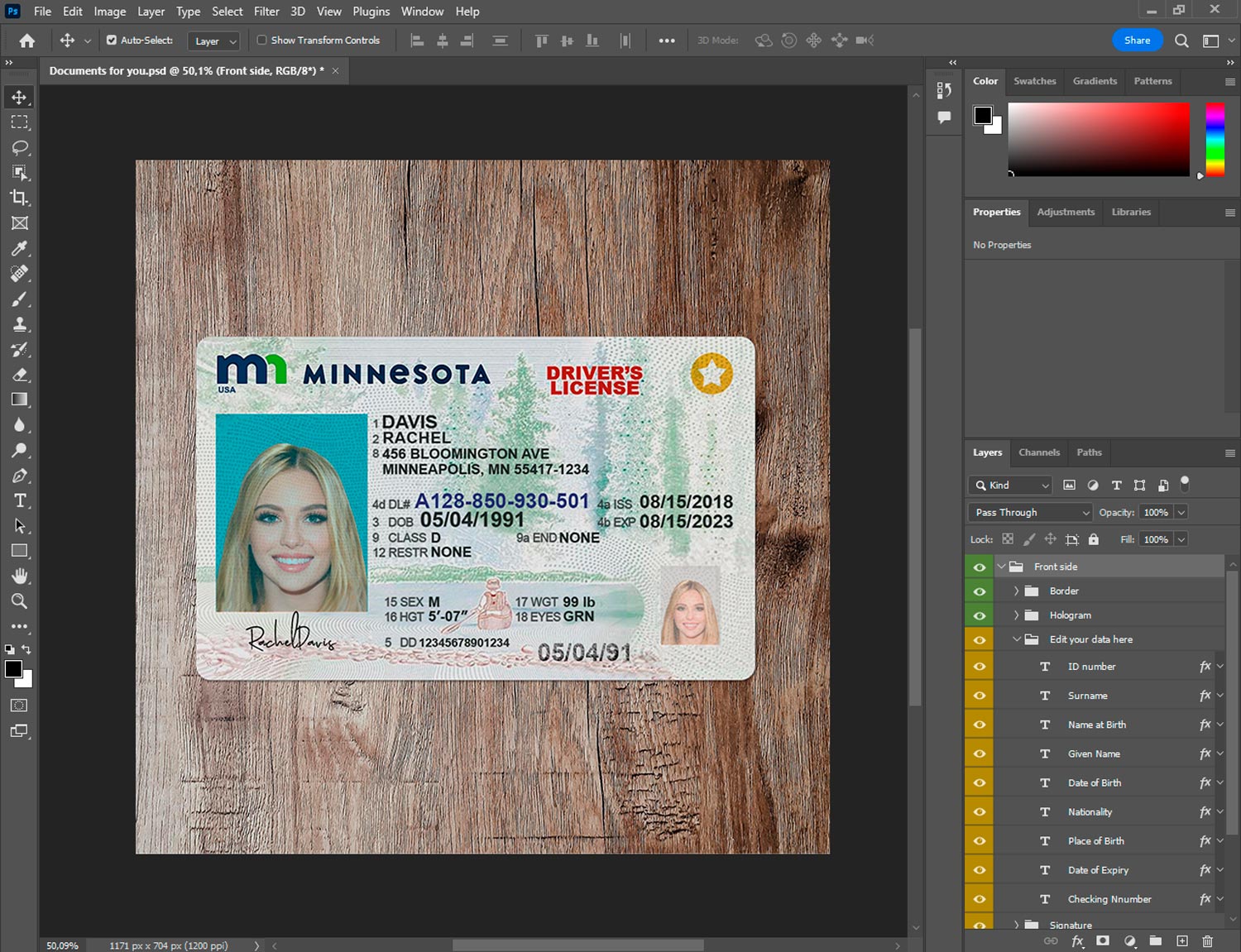This screenshot has width=1241, height=952.
Task: Click the Search magnifier icon near Share
Action: pos(1181,41)
